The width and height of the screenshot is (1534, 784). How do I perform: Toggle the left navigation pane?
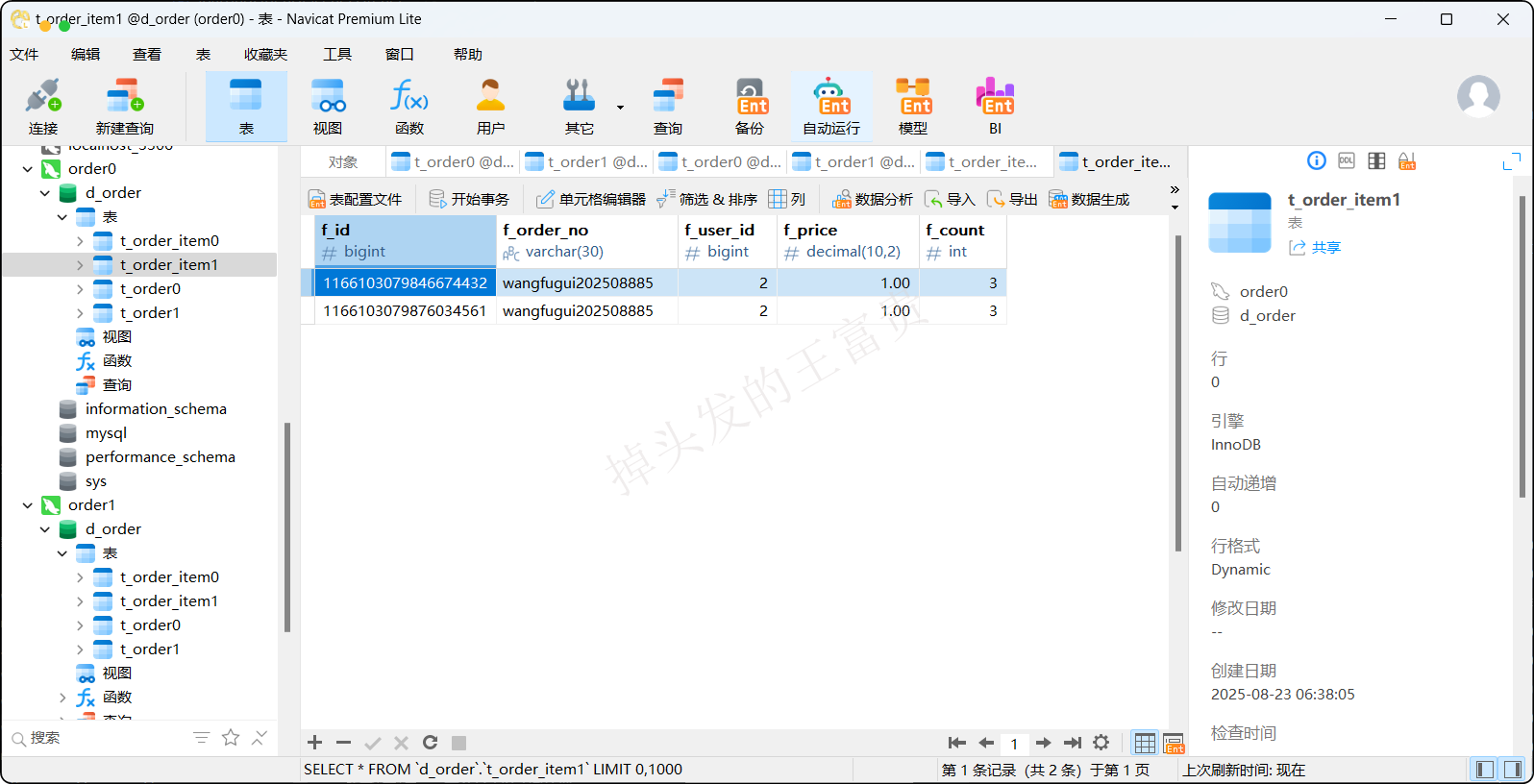pyautogui.click(x=1485, y=770)
